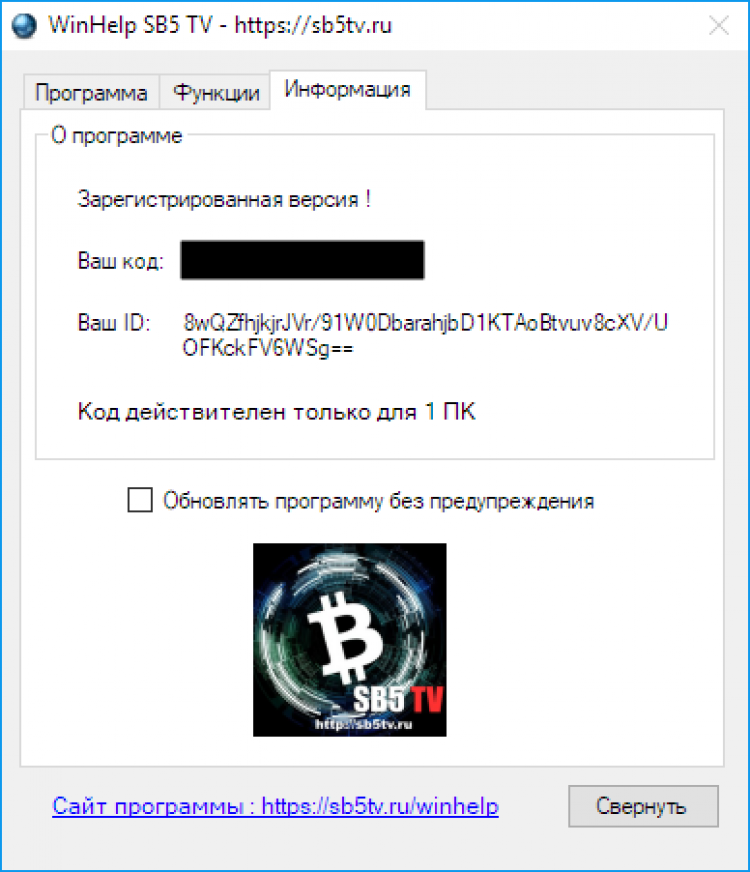750x872 pixels.
Task: Click the Зарегистрированная версия ! text
Action: click(x=224, y=199)
